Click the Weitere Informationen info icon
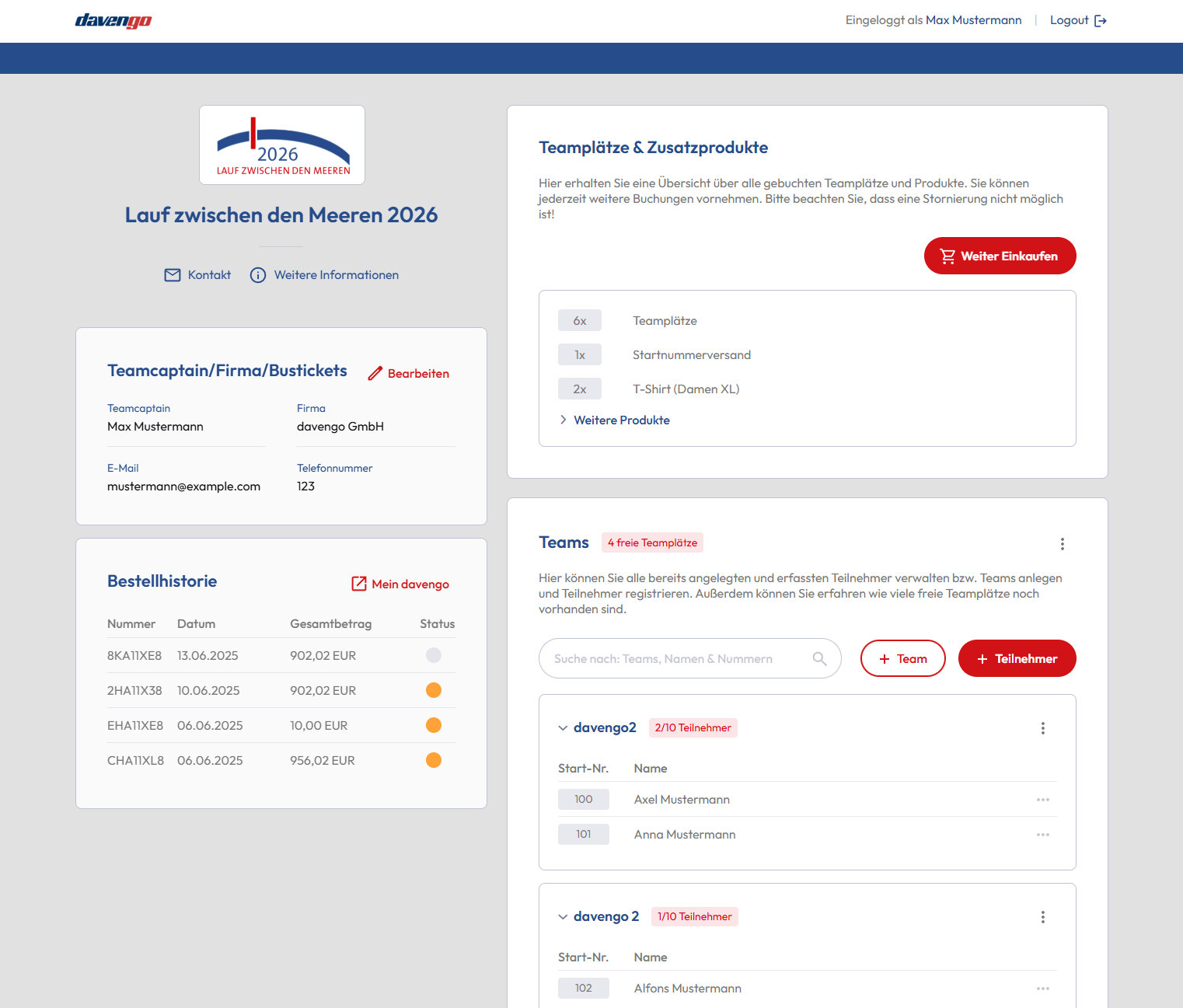 pos(258,275)
